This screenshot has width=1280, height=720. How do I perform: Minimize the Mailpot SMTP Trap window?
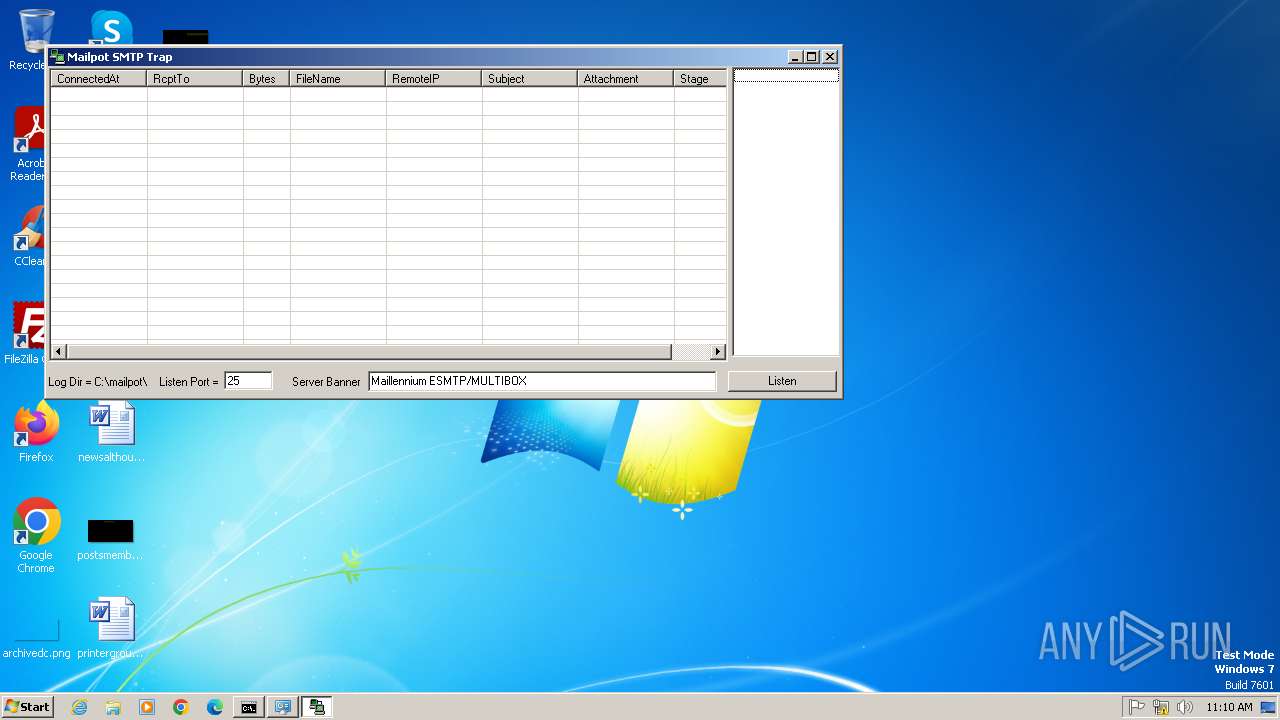pos(795,57)
